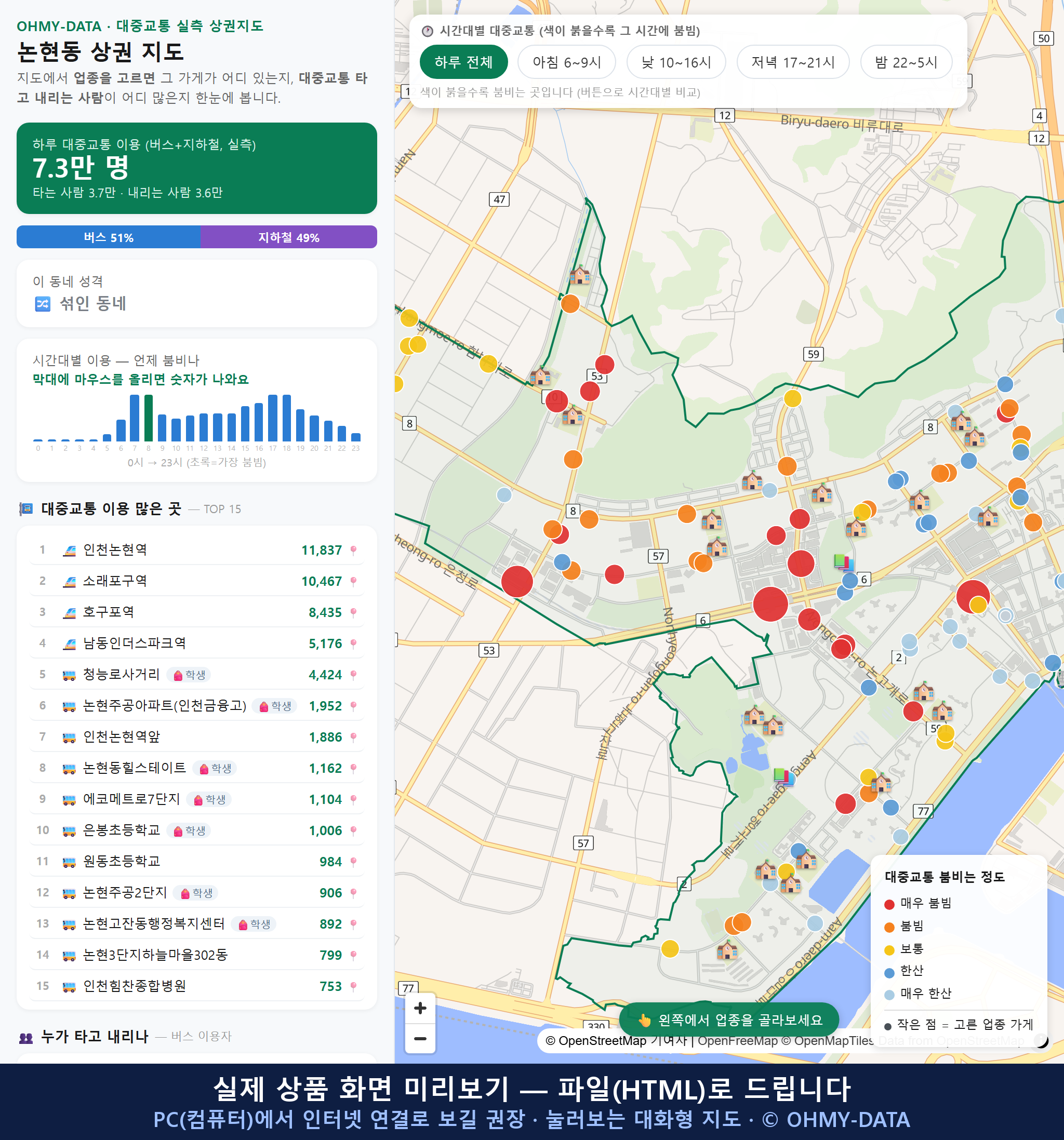Click the 인천힘찬종합병원 list row
1064x1140 pixels.
197,986
